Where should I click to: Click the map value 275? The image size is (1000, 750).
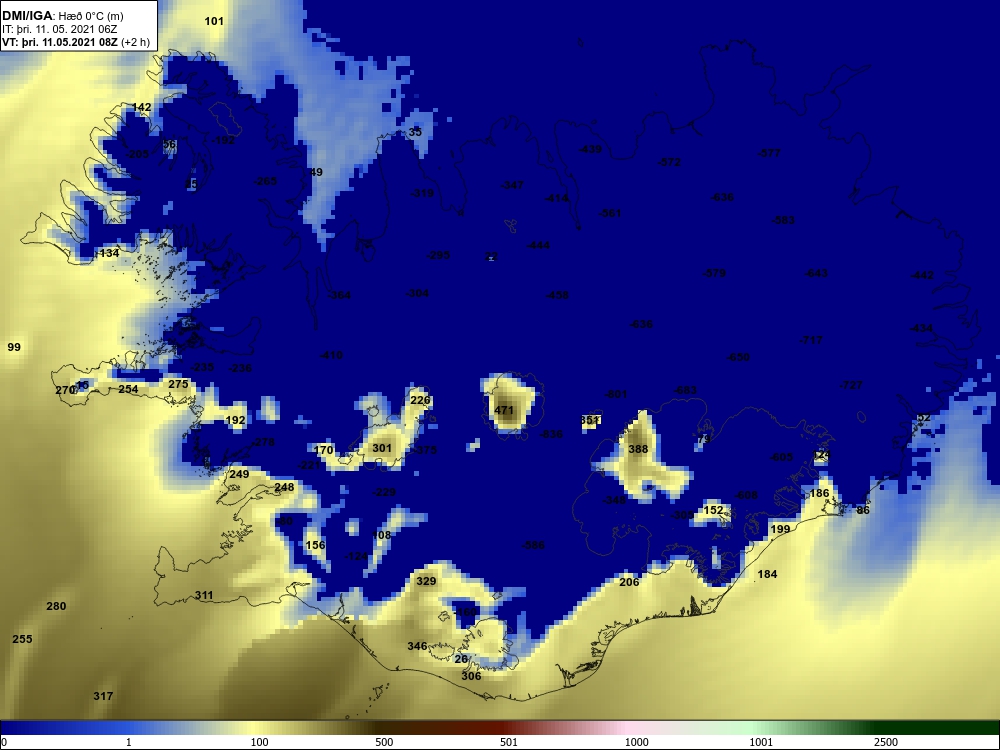tap(179, 384)
